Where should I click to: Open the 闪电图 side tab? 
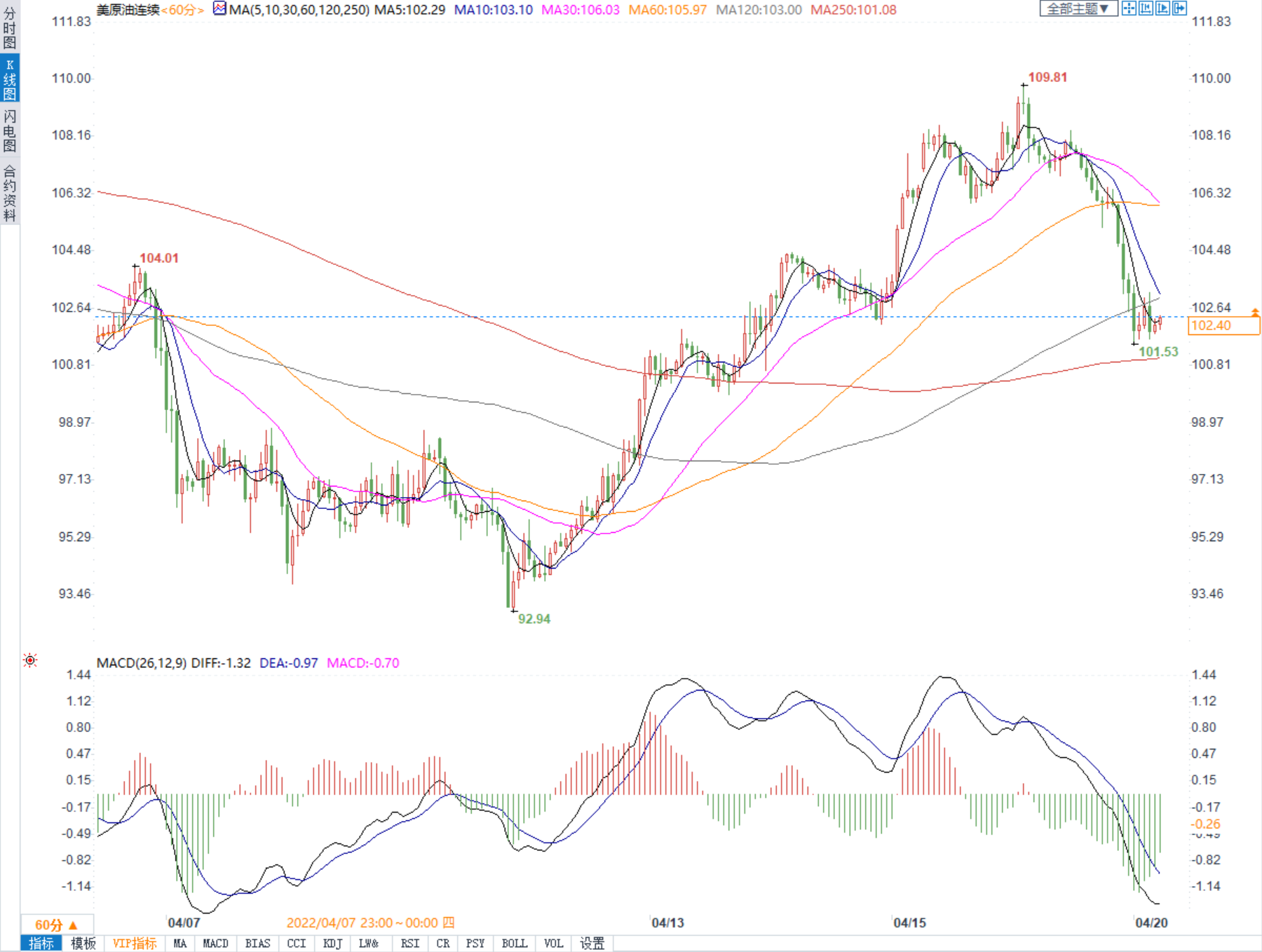point(10,130)
